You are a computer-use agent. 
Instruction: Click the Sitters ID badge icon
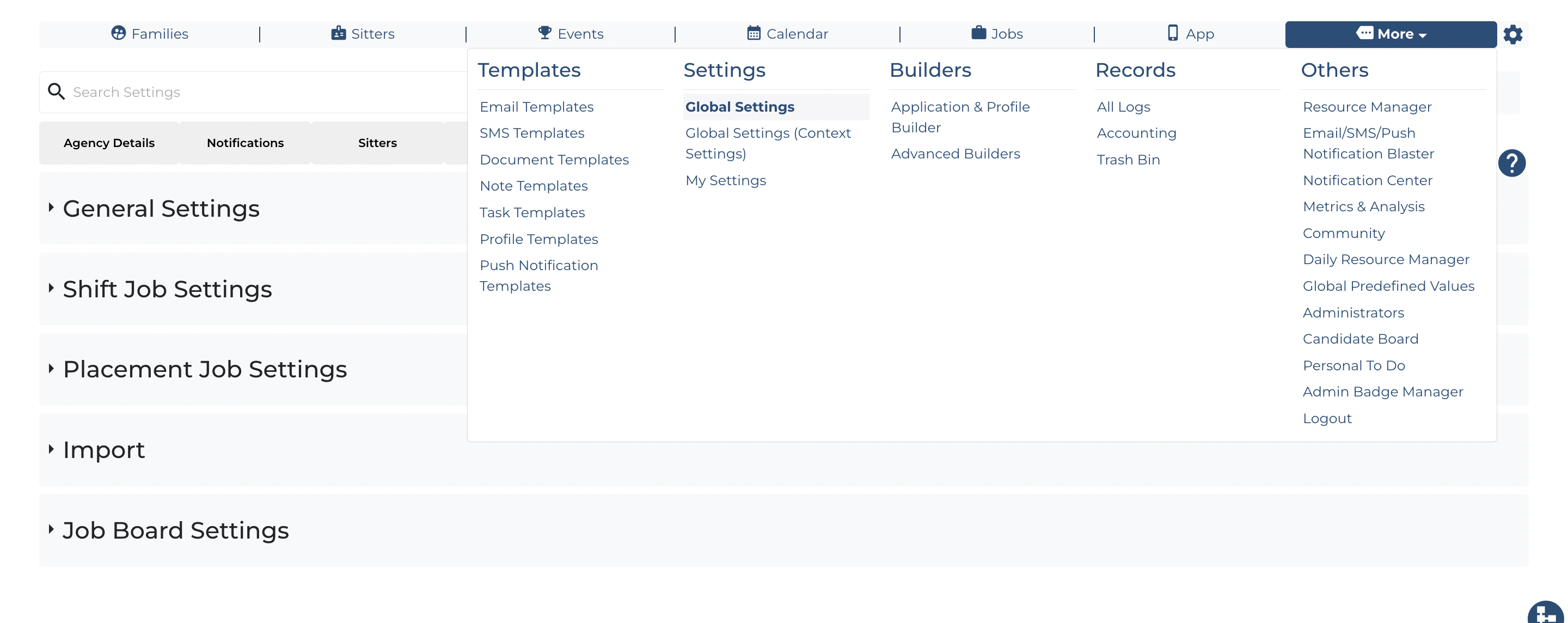coord(339,33)
